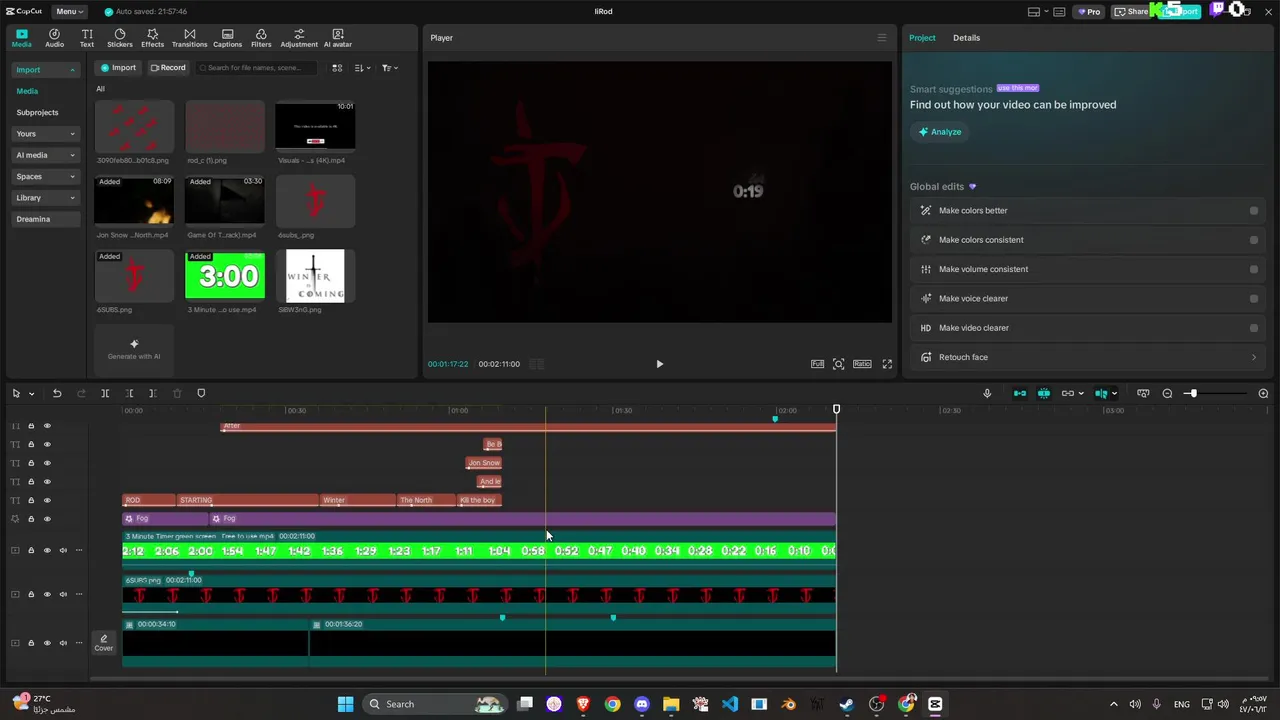Viewport: 1280px width, 720px height.
Task: Open the Transitions panel
Action: 189,38
